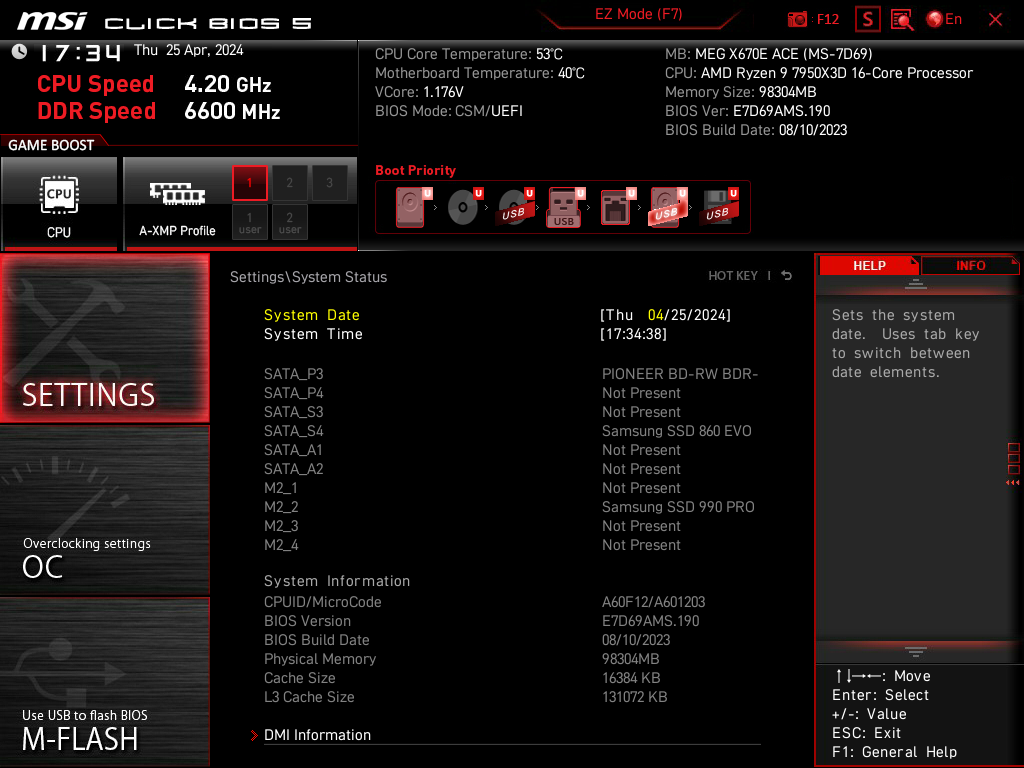
Task: Click the clock icon beside the time
Action: (x=20, y=52)
